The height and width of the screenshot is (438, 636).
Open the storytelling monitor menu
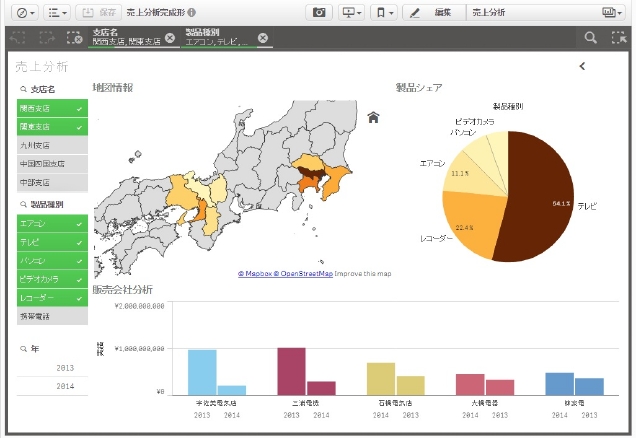tap(353, 13)
